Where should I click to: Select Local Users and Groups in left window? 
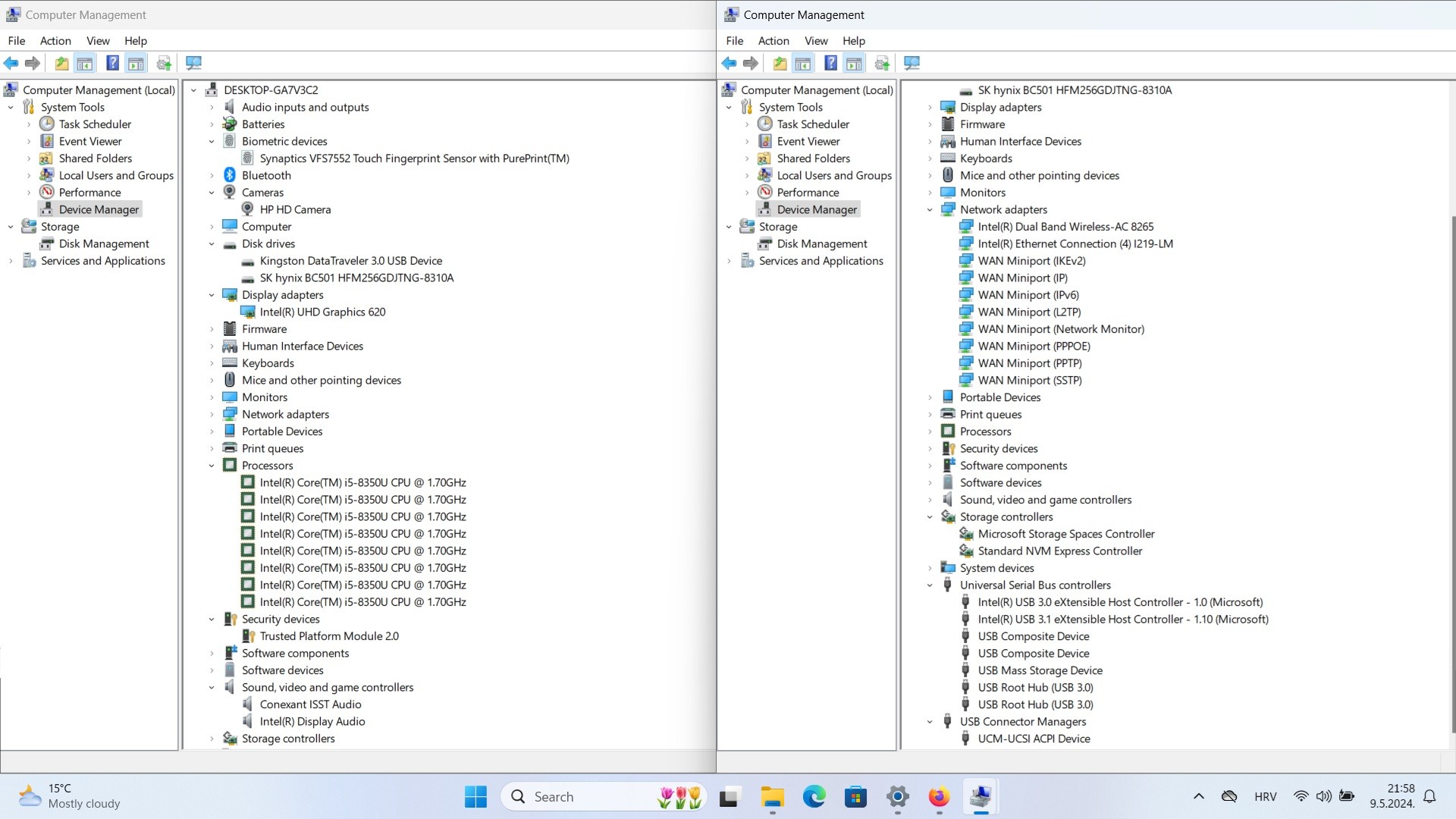(116, 175)
